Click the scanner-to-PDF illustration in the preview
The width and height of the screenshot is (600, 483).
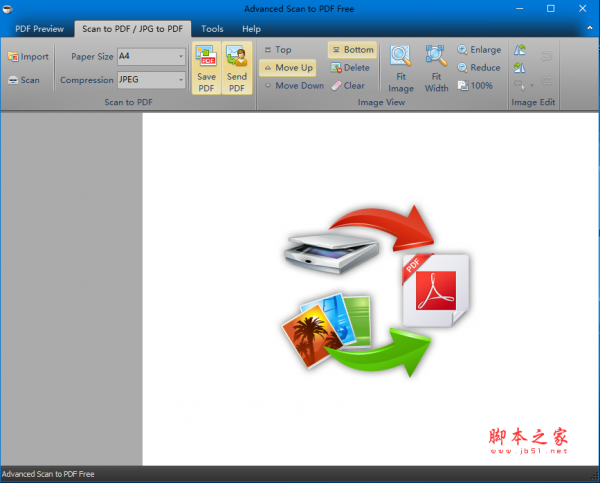(x=375, y=291)
